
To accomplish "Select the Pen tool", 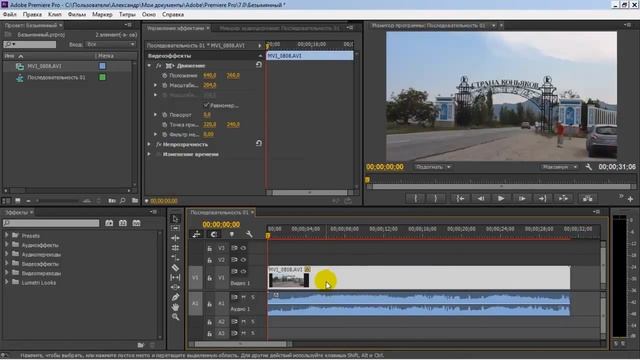I will point(176,297).
